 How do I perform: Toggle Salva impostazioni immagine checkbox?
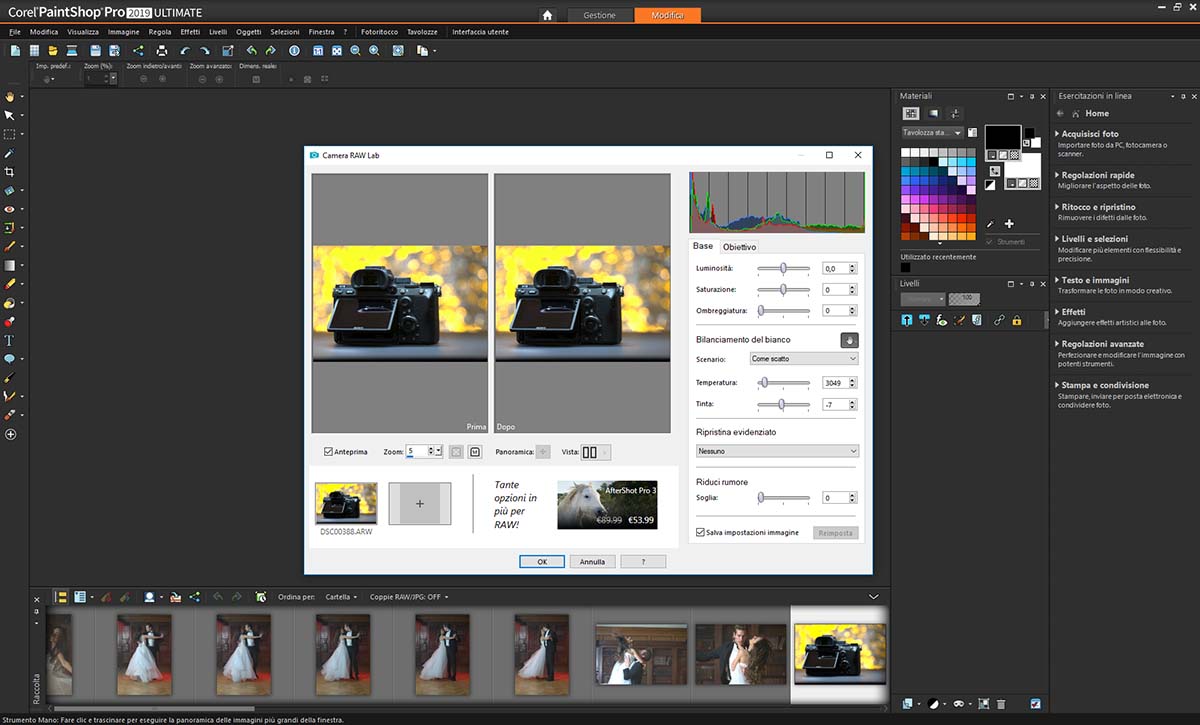pos(700,532)
